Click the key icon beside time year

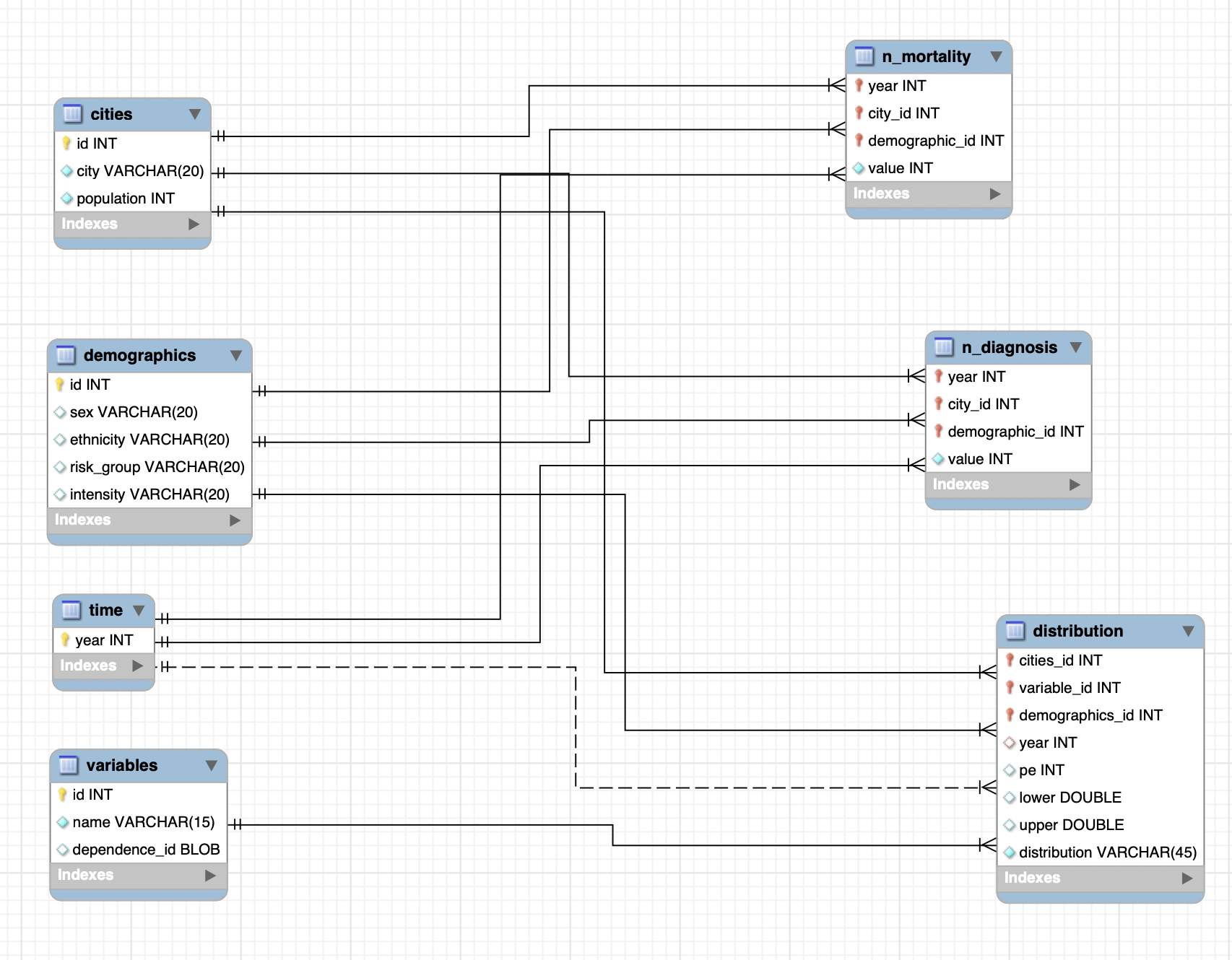coord(65,640)
